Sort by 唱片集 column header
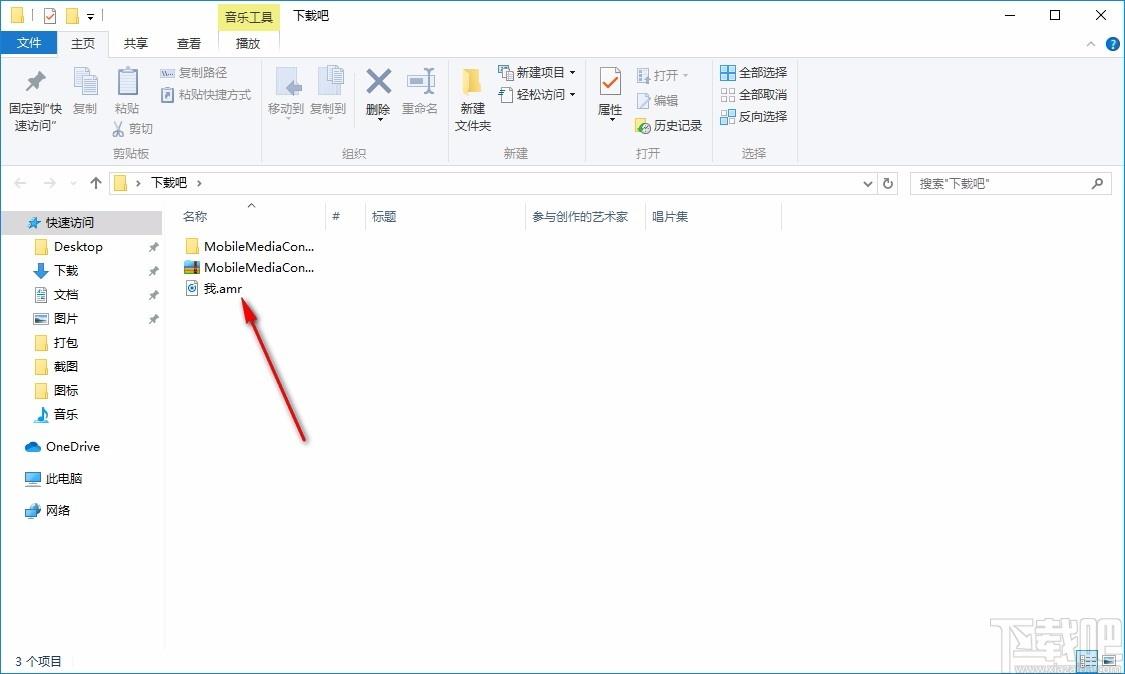The image size is (1125, 674). pos(670,216)
